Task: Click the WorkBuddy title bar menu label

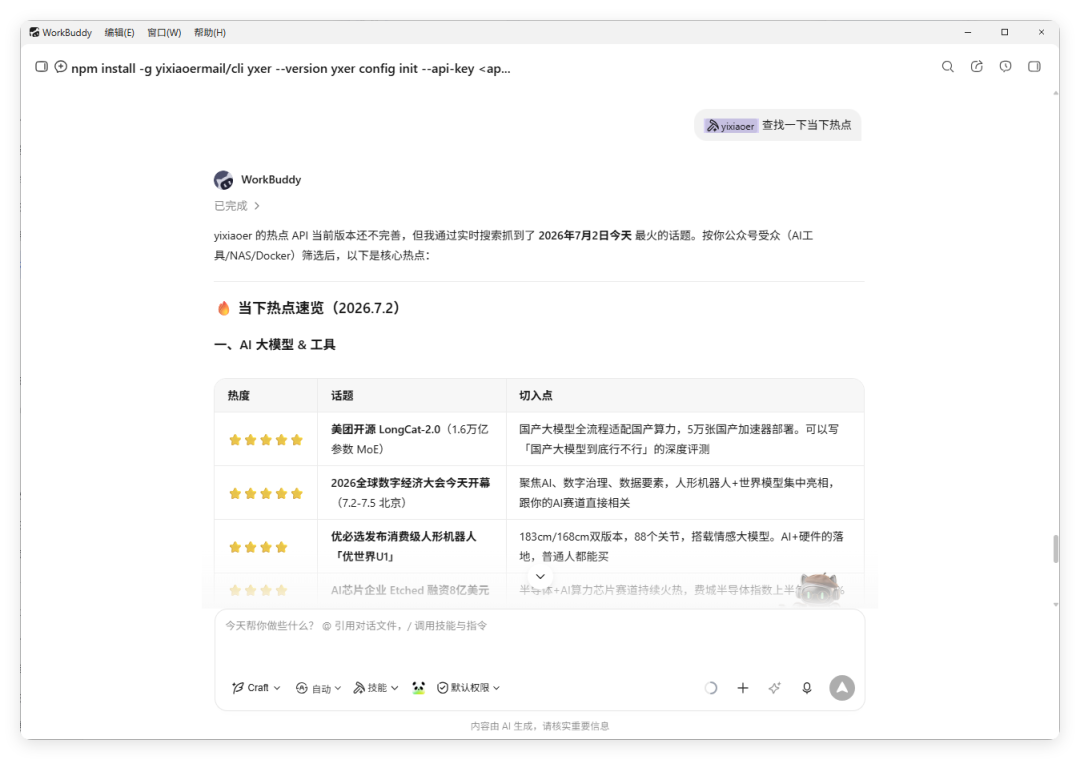Action: pyautogui.click(x=67, y=32)
